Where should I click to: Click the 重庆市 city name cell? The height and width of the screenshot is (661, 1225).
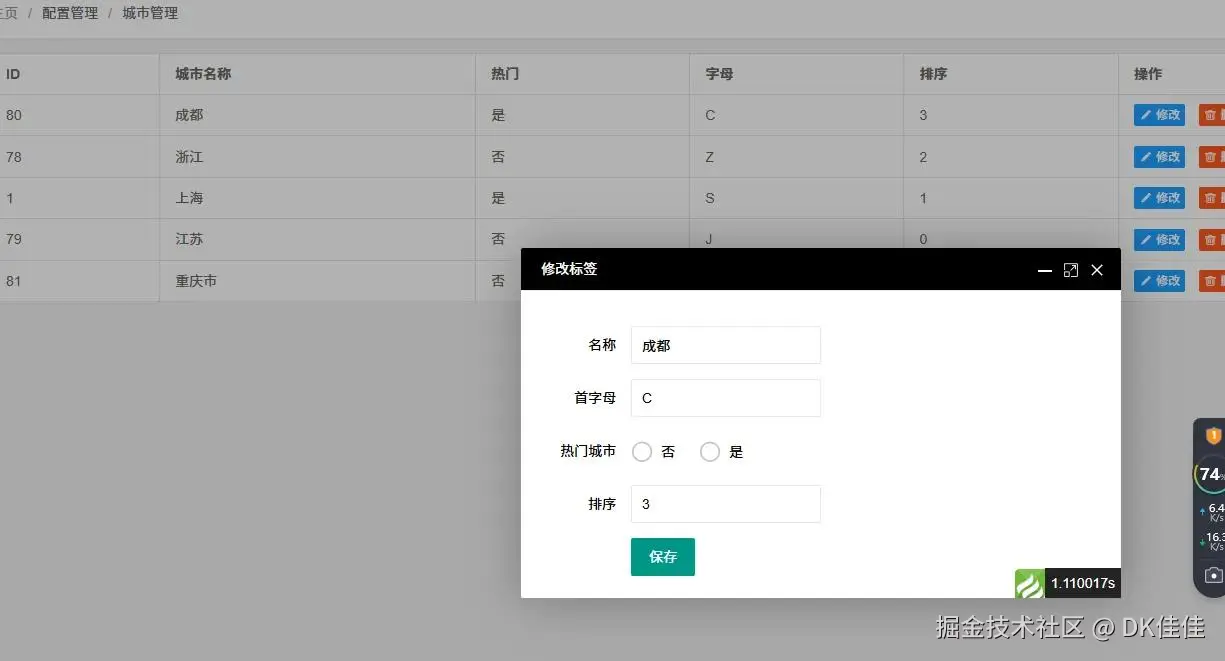click(x=317, y=281)
